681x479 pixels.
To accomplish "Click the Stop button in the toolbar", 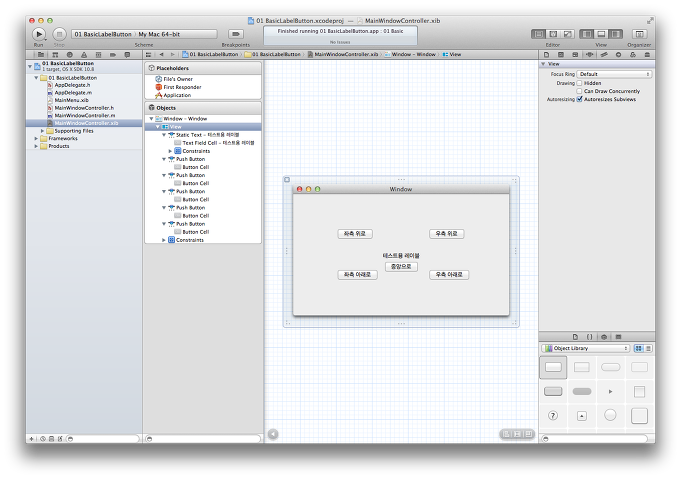I will pos(59,34).
